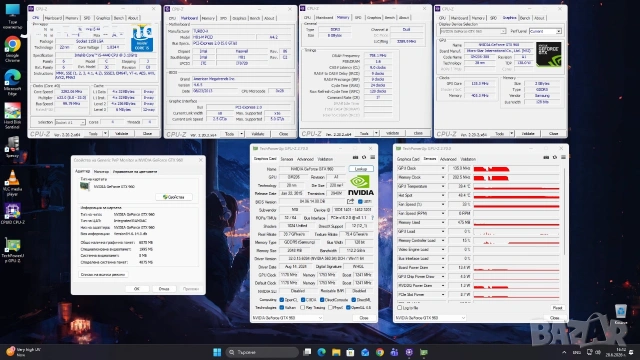Screen dimensions: 640x360
Task: Open Google Chrome desktop shortcut
Action: pos(13,49)
